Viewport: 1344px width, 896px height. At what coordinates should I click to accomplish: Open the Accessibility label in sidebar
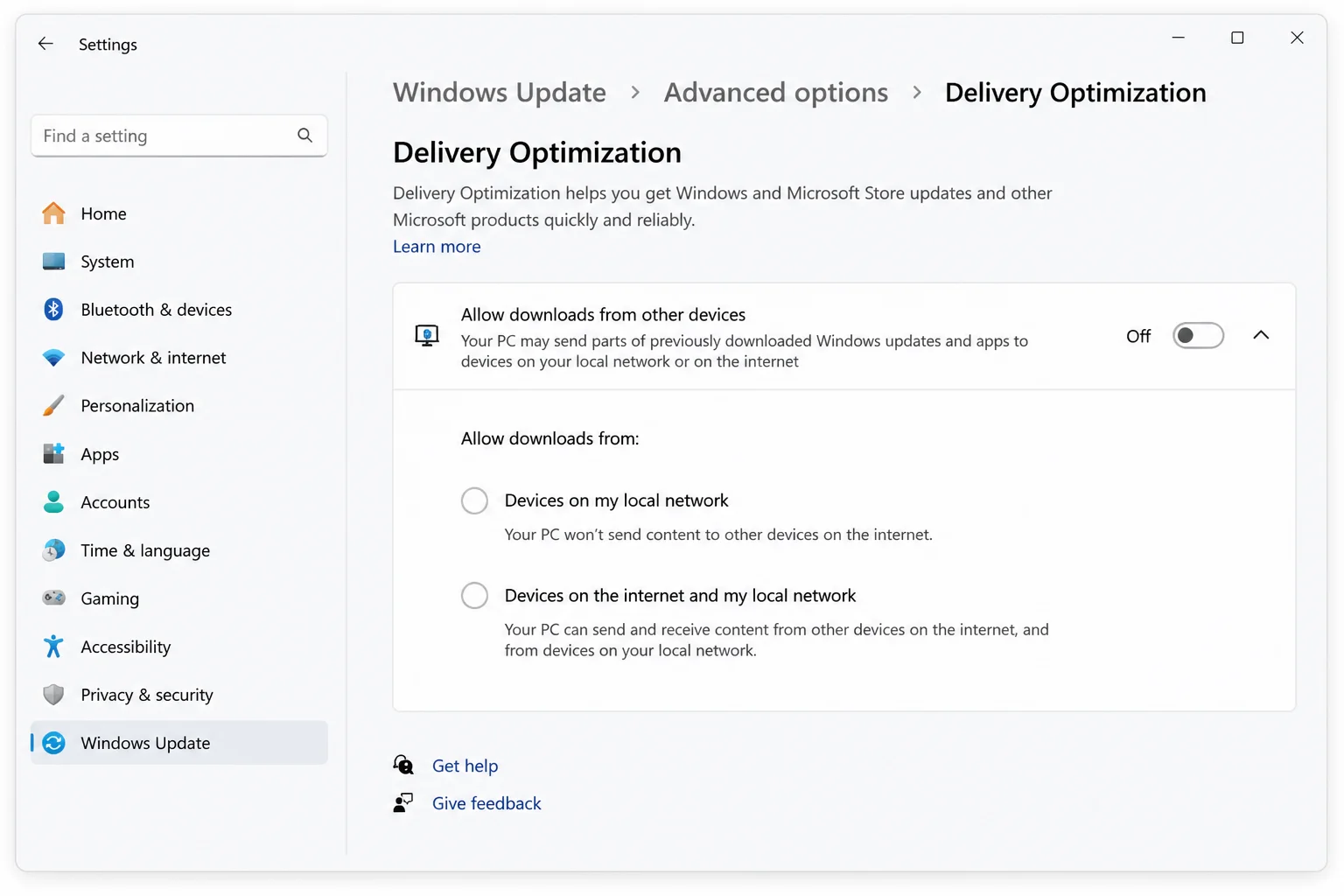(x=126, y=647)
